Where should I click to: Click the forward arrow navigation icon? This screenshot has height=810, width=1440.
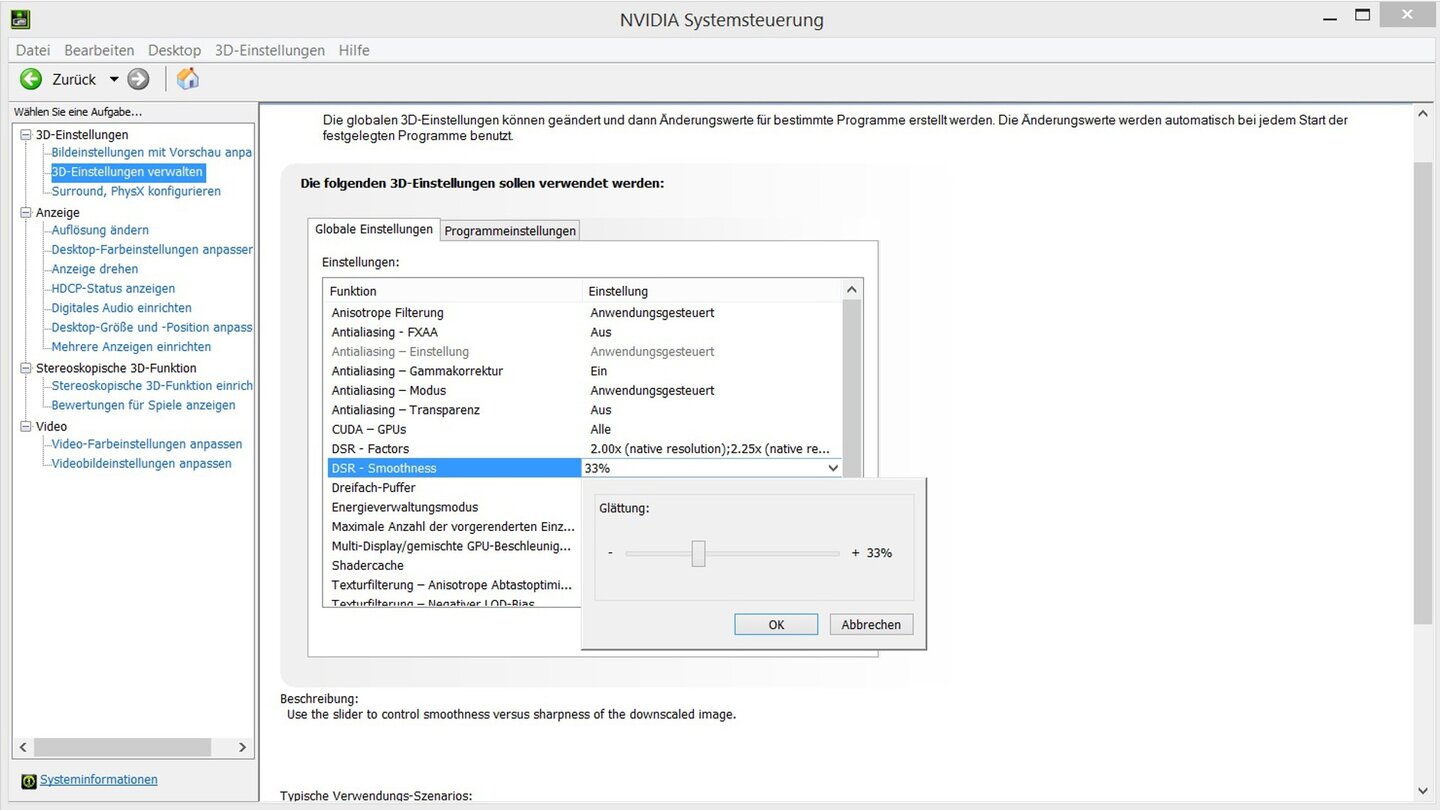[139, 79]
